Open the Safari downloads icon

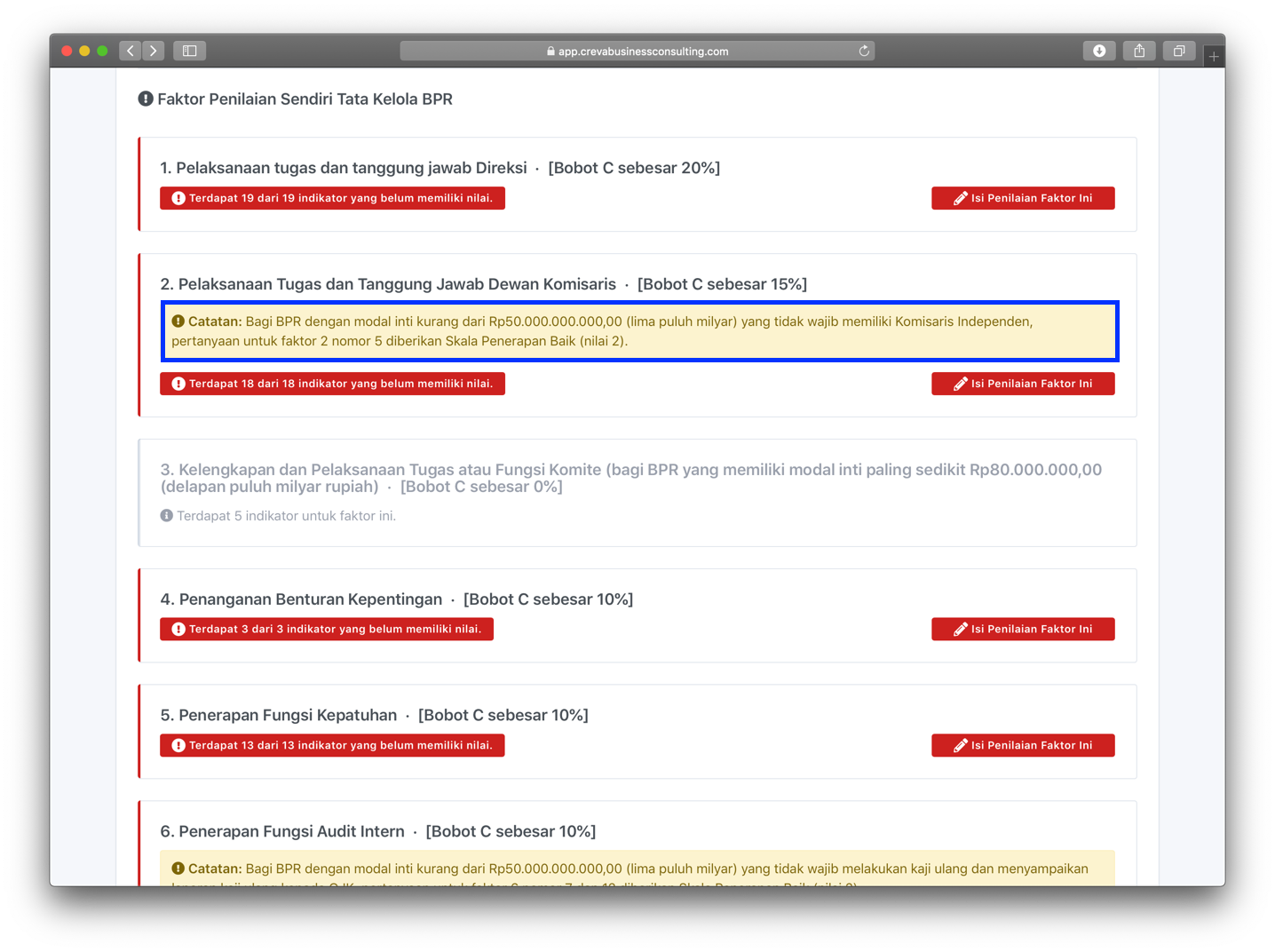tap(1099, 51)
